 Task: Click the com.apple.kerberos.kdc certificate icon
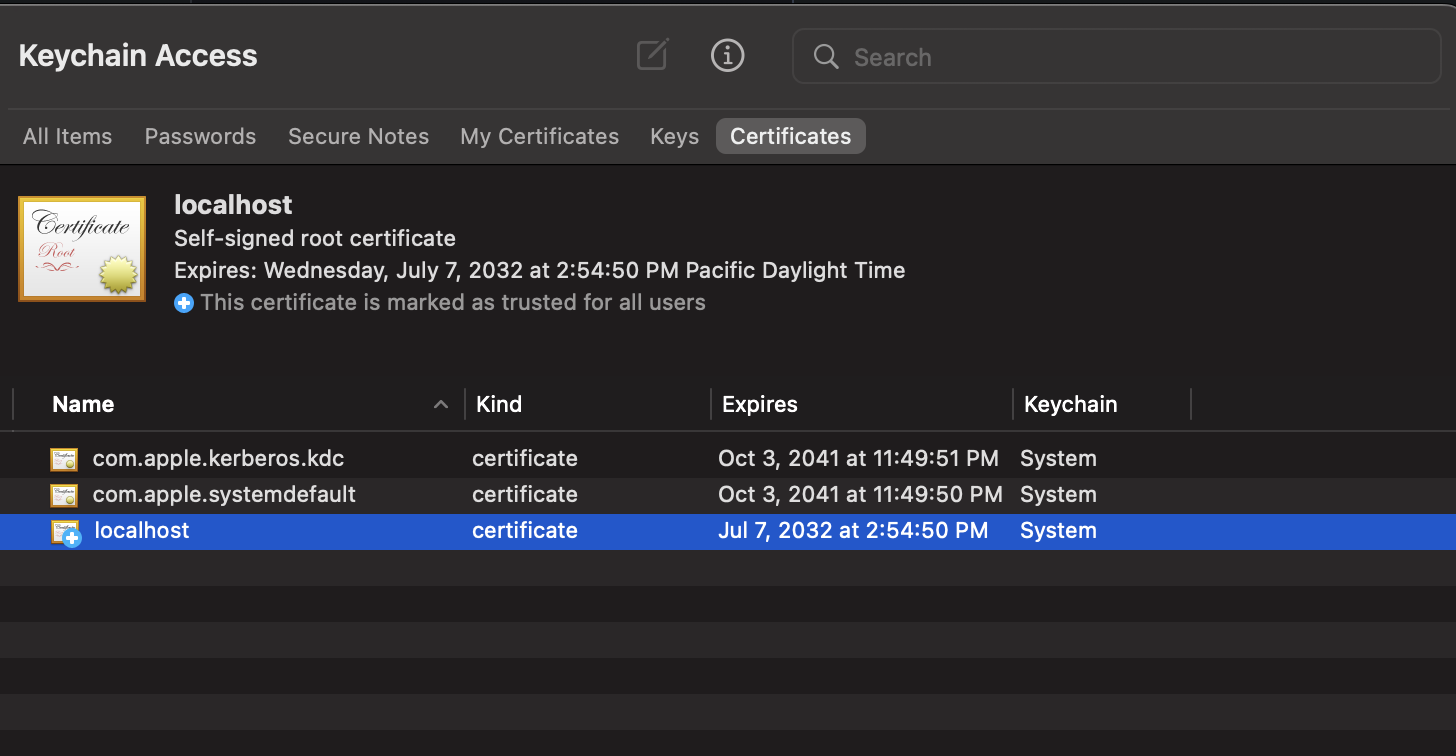point(64,459)
